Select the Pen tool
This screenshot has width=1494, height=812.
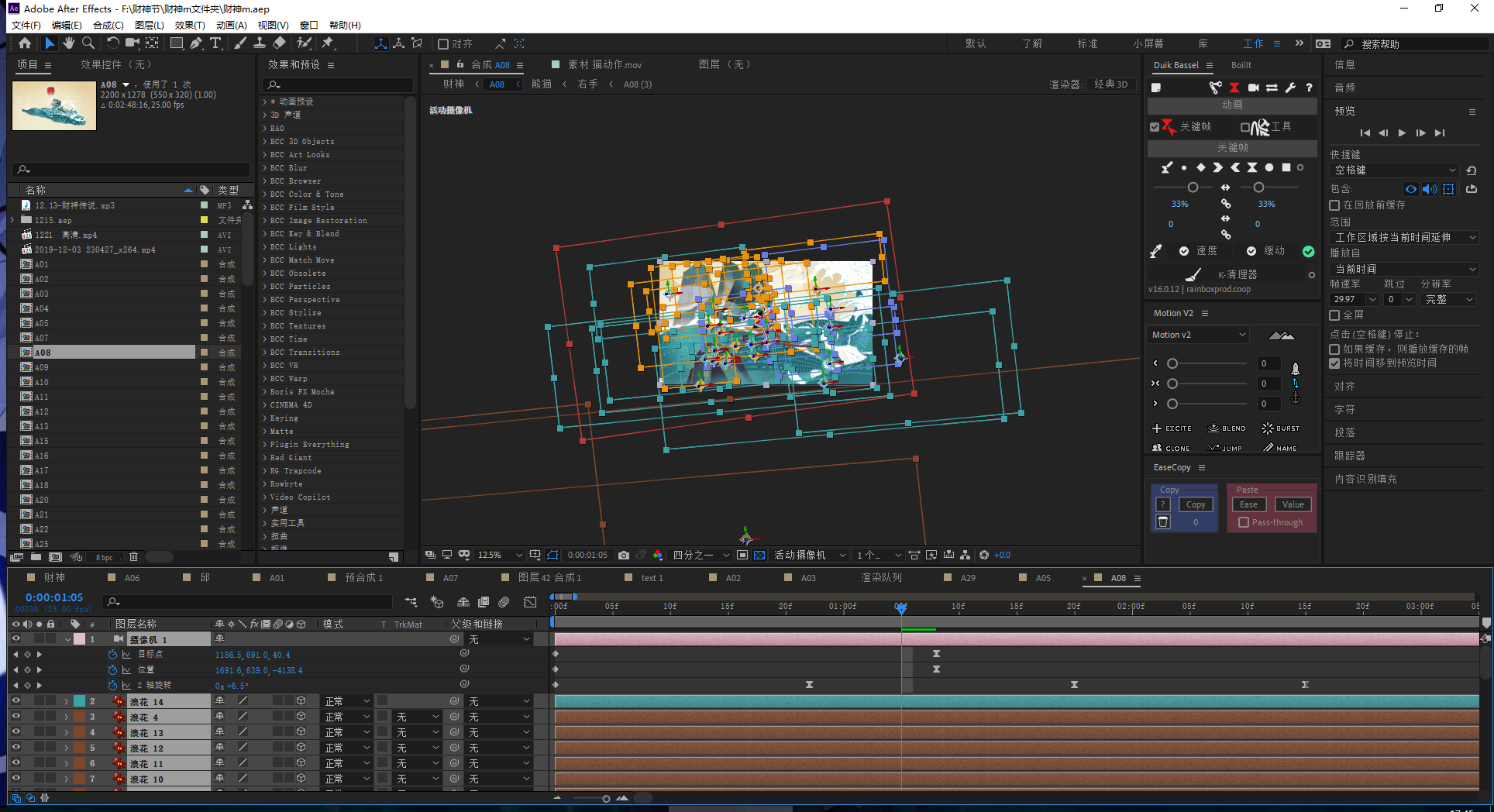click(196, 43)
